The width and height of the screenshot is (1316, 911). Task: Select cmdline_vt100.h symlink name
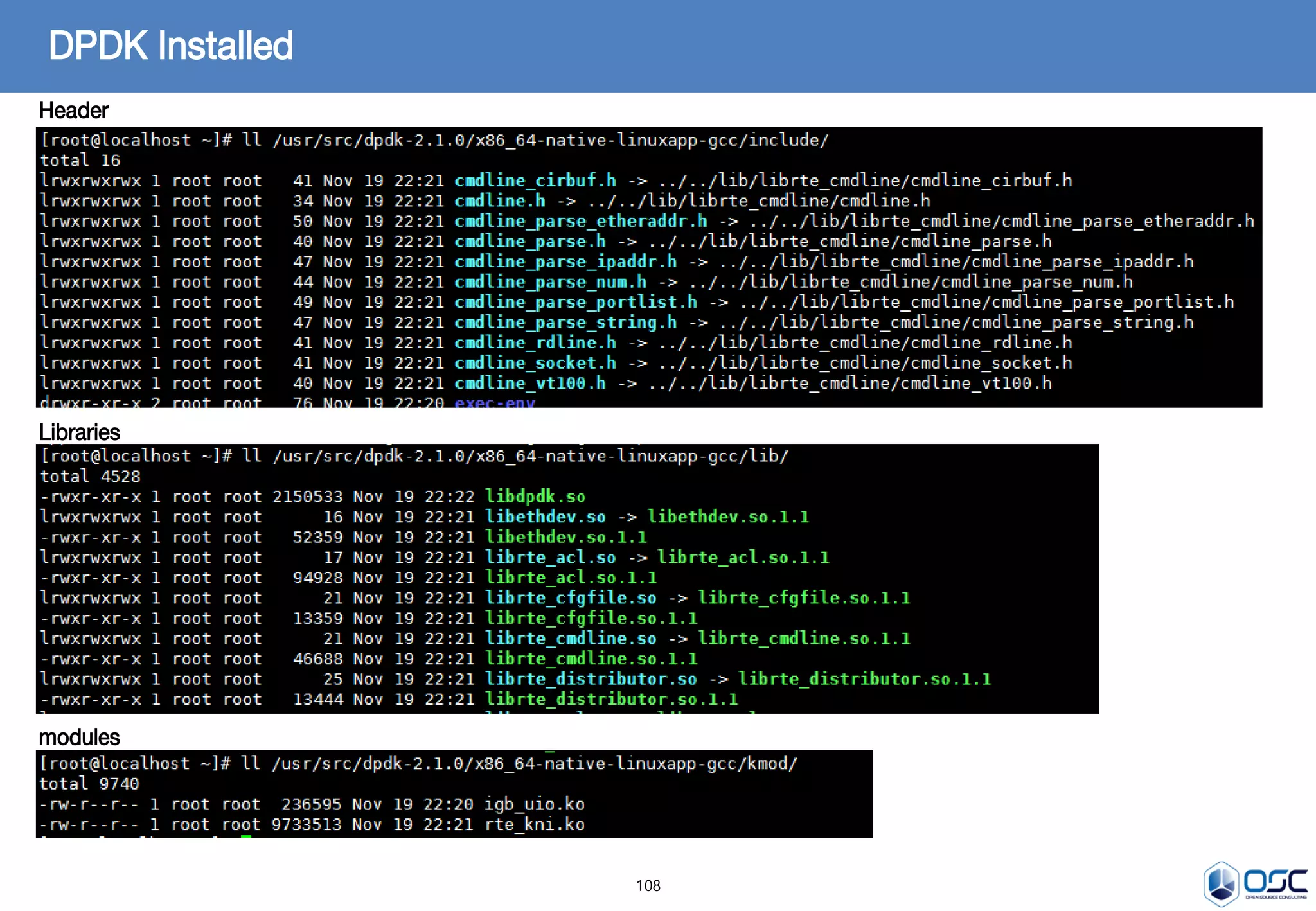[530, 384]
